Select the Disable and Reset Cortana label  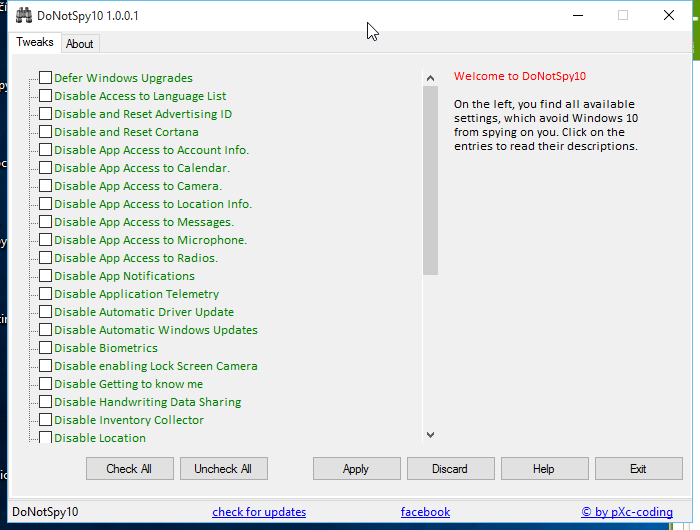(126, 132)
